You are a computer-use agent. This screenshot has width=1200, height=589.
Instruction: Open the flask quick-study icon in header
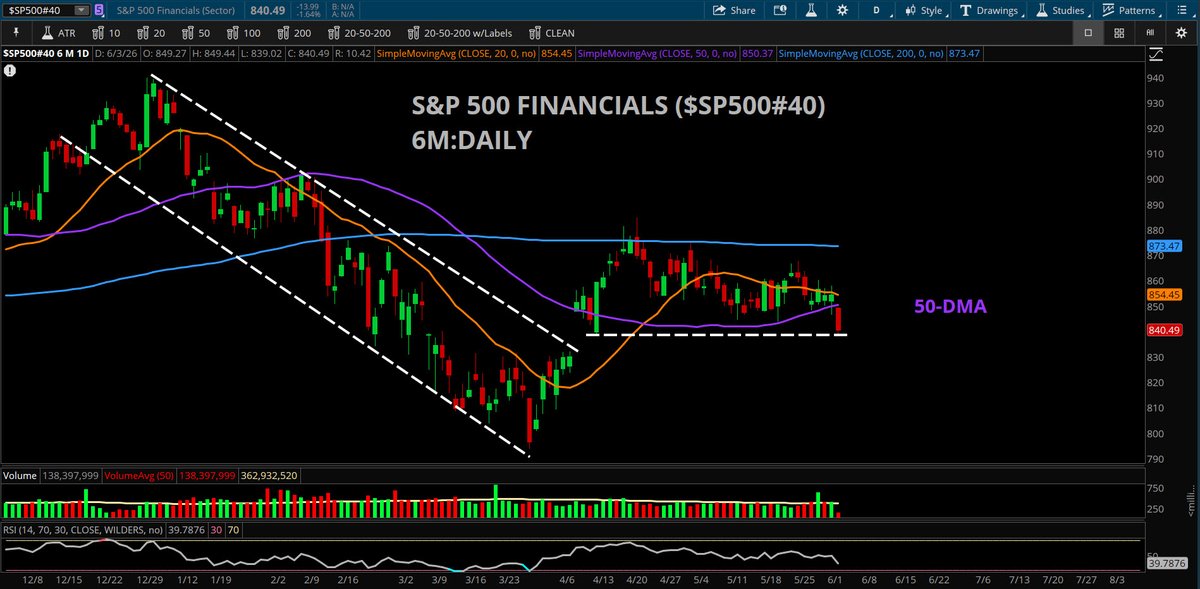(813, 10)
